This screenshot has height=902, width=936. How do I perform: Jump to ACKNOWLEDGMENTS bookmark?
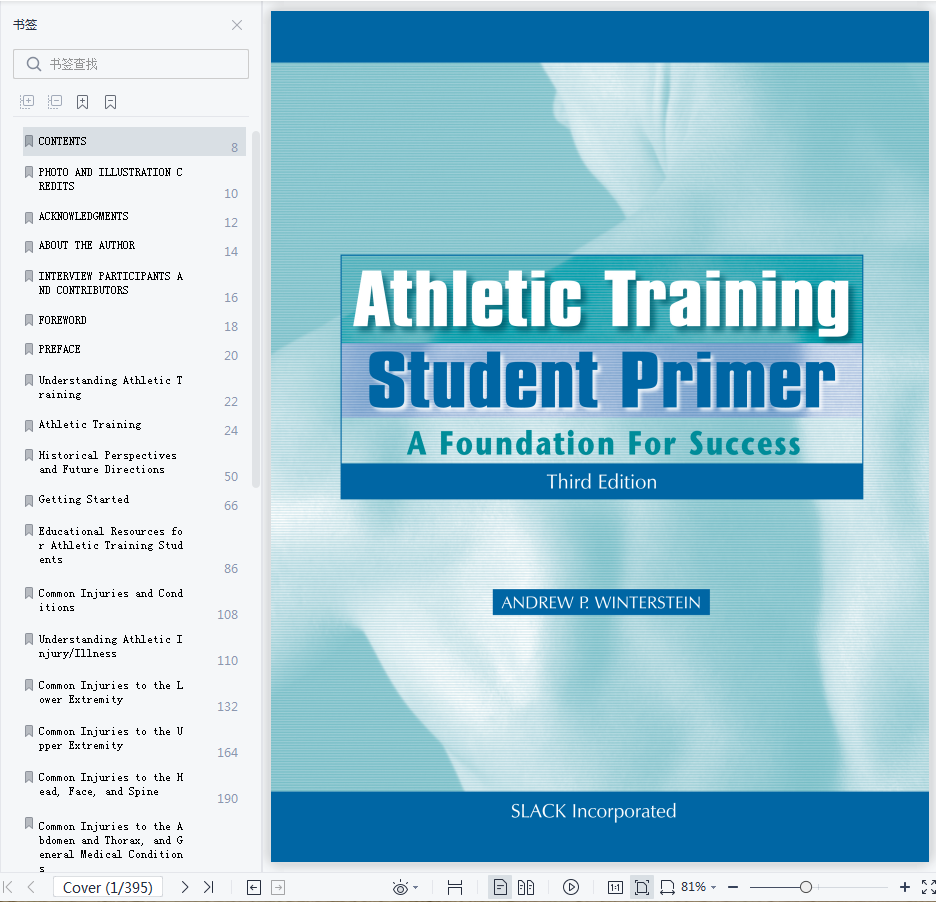coord(134,217)
